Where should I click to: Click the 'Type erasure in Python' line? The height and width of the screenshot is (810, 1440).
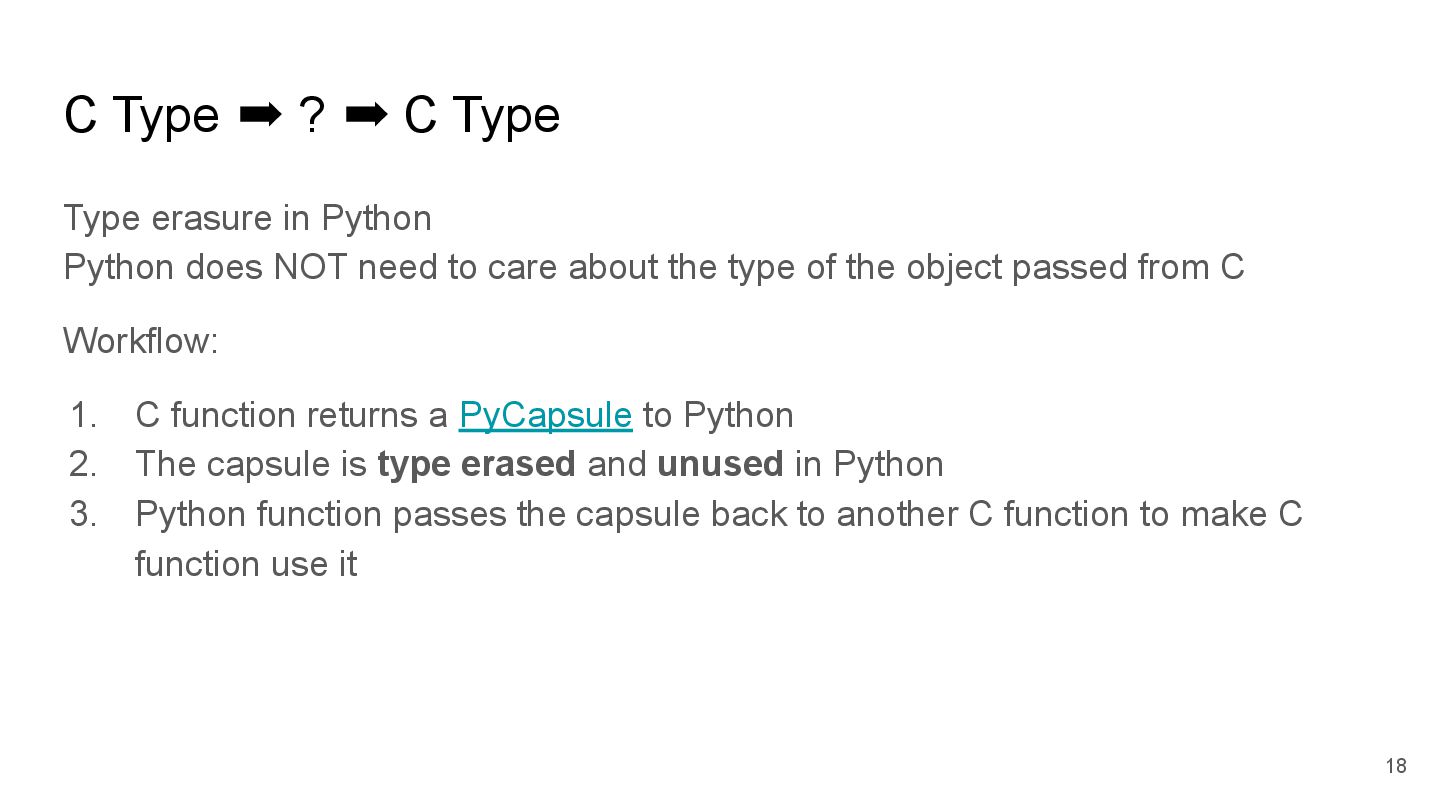point(247,218)
